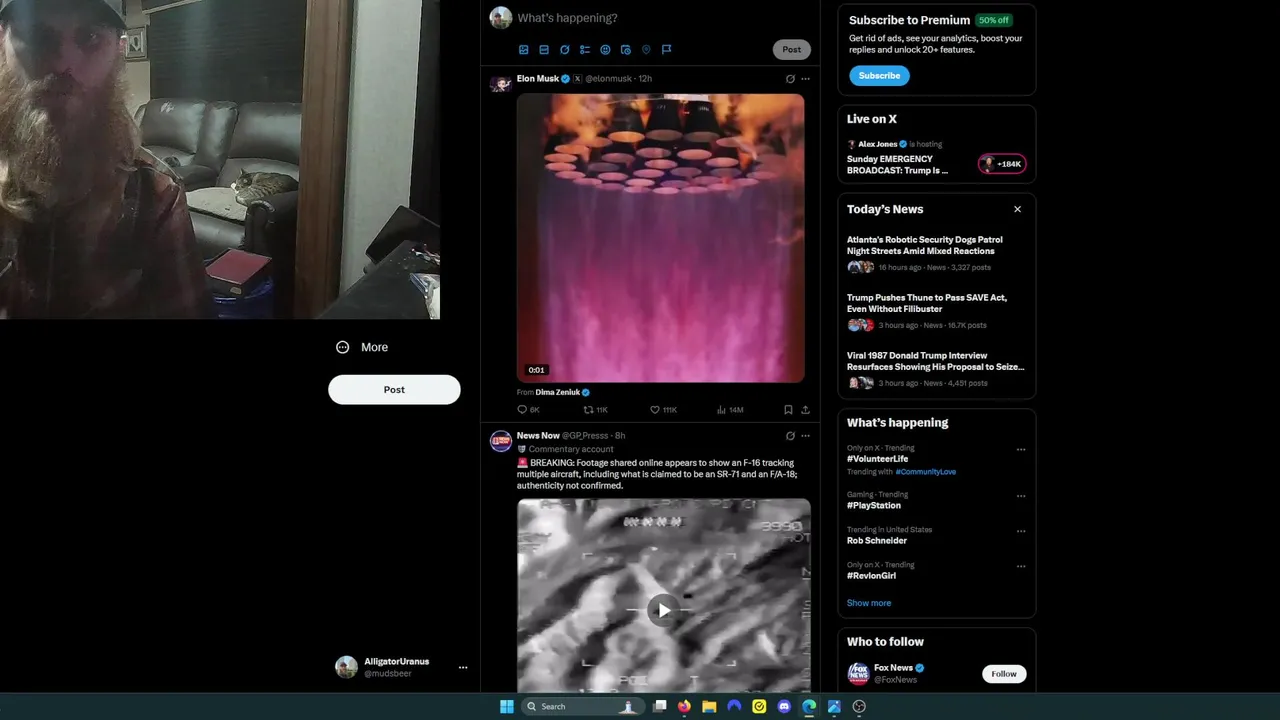Reply to Elon Musk's post
The height and width of the screenshot is (720, 1280).
point(528,410)
